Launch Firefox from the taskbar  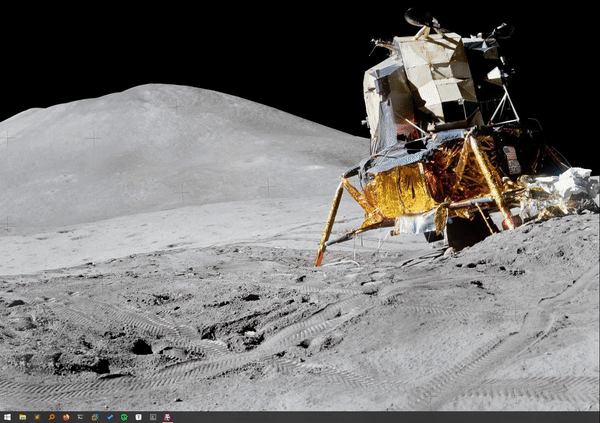[x=66, y=417]
